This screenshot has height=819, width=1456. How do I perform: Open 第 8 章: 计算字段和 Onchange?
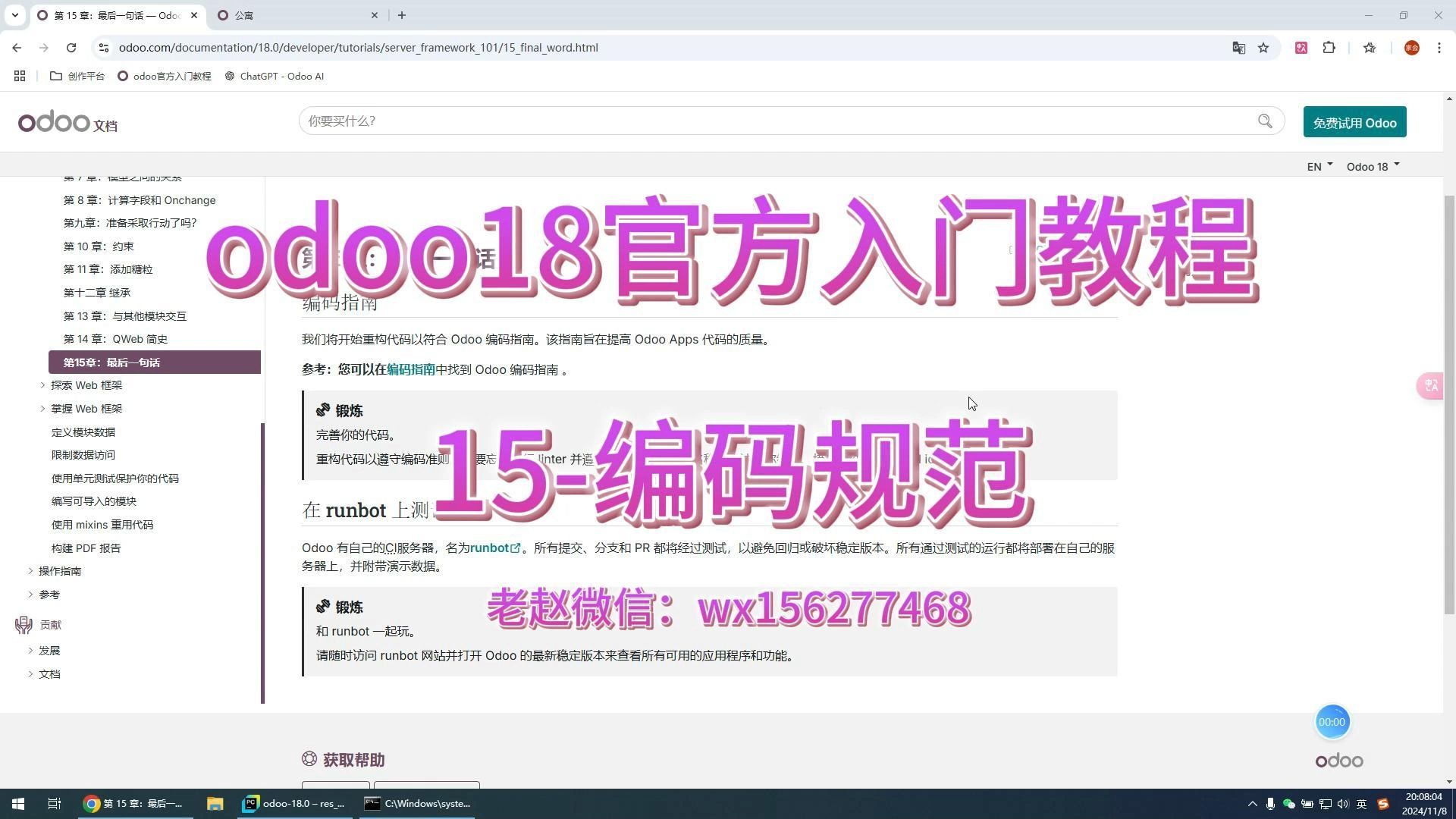tap(140, 200)
